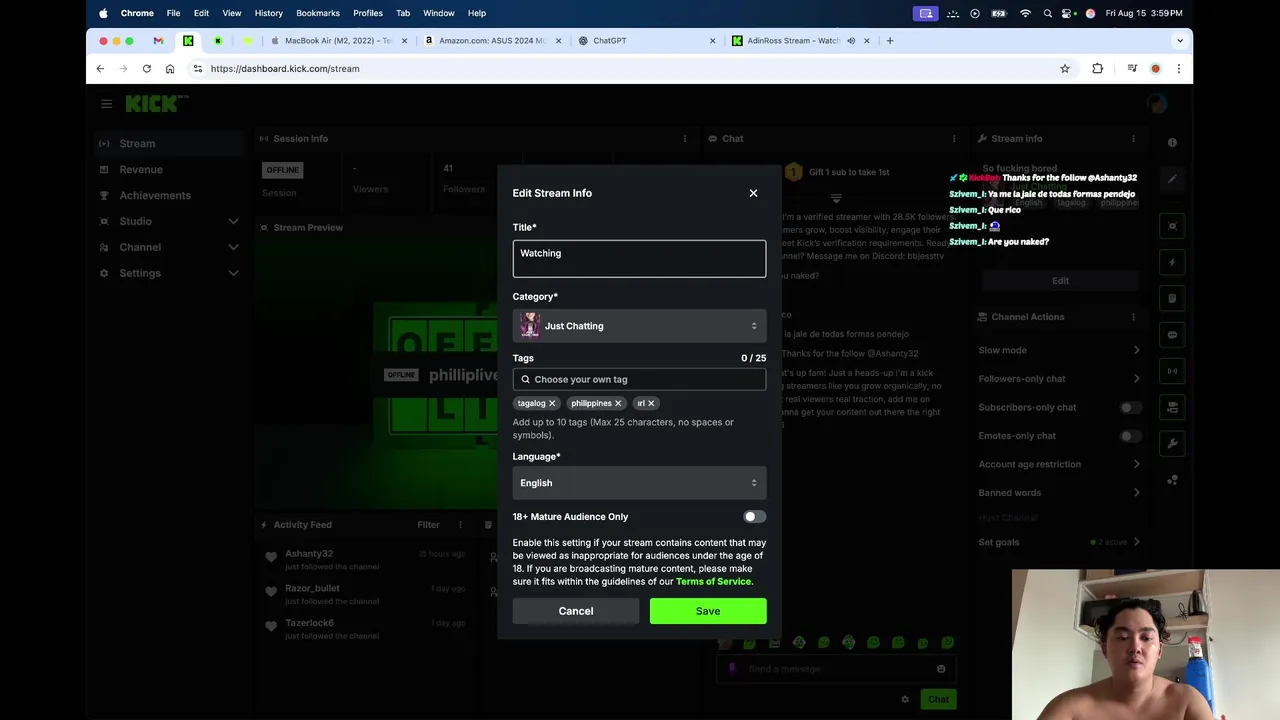Close the Edit Stream Info dialog
Image resolution: width=1280 pixels, height=720 pixels.
click(x=753, y=193)
